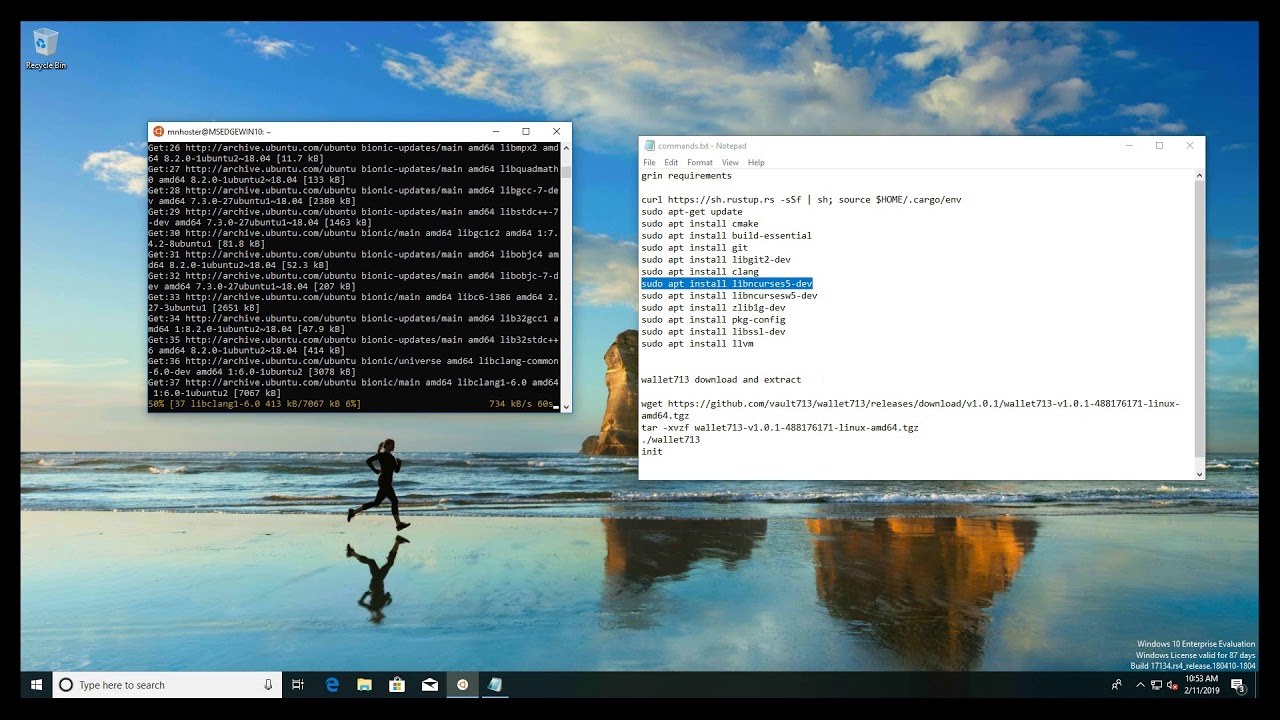This screenshot has width=1280, height=720.
Task: Open the Help menu in Notepad
Action: (x=756, y=162)
